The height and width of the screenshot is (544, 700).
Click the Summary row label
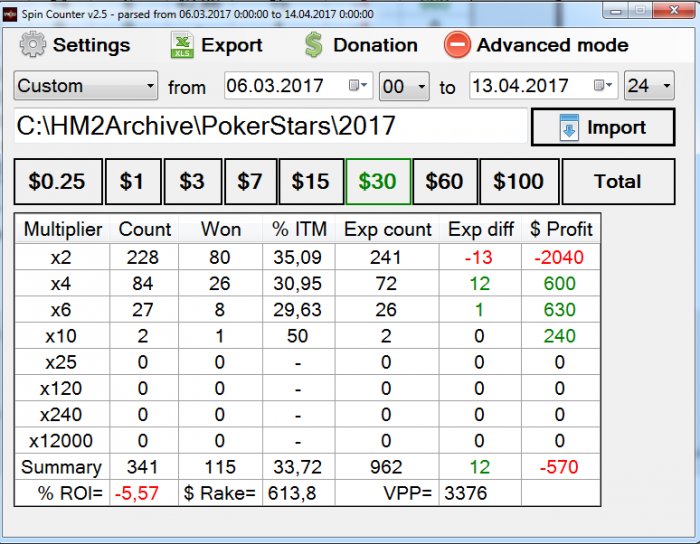point(61,467)
